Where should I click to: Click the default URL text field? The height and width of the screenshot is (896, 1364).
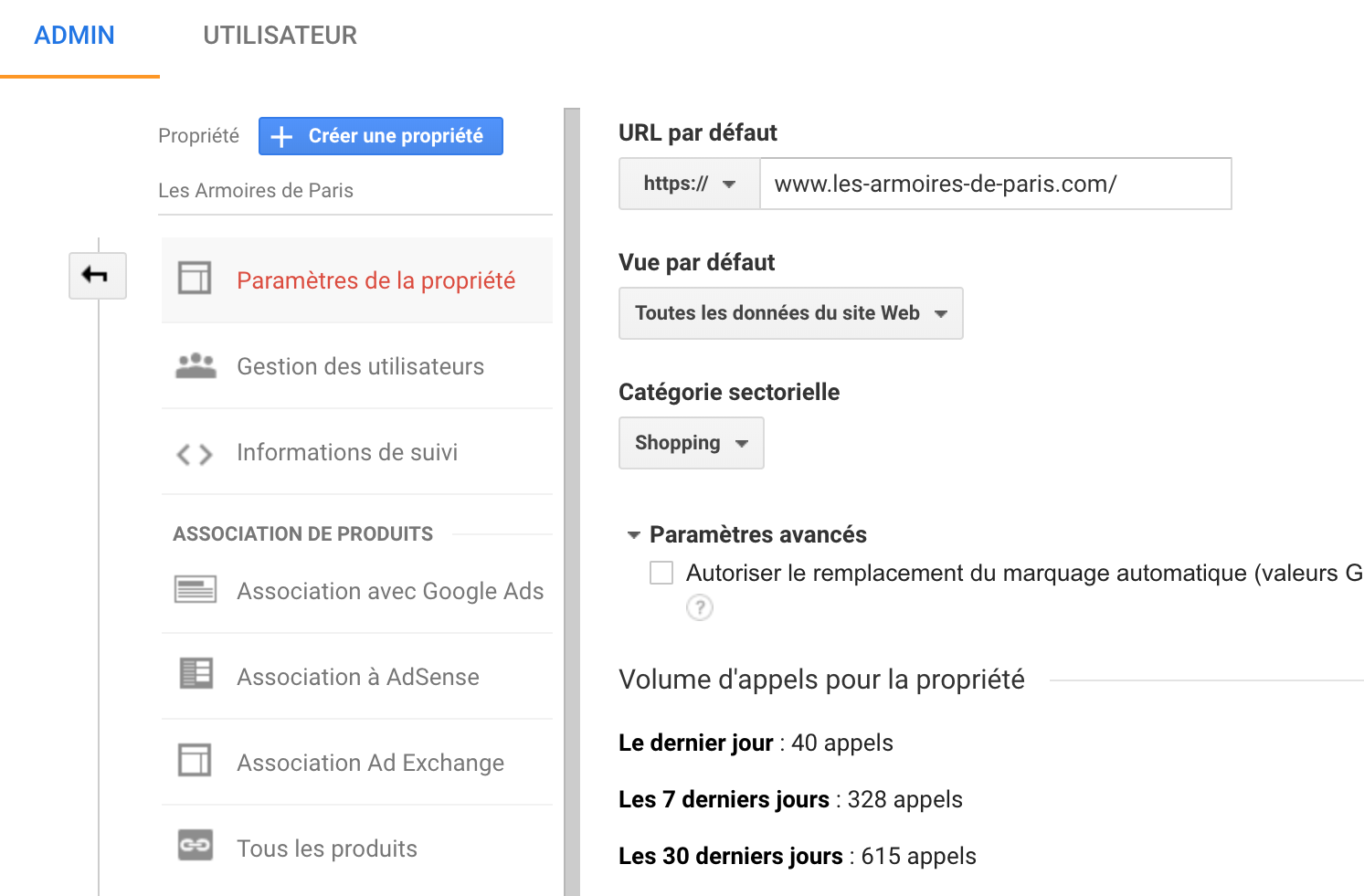996,184
